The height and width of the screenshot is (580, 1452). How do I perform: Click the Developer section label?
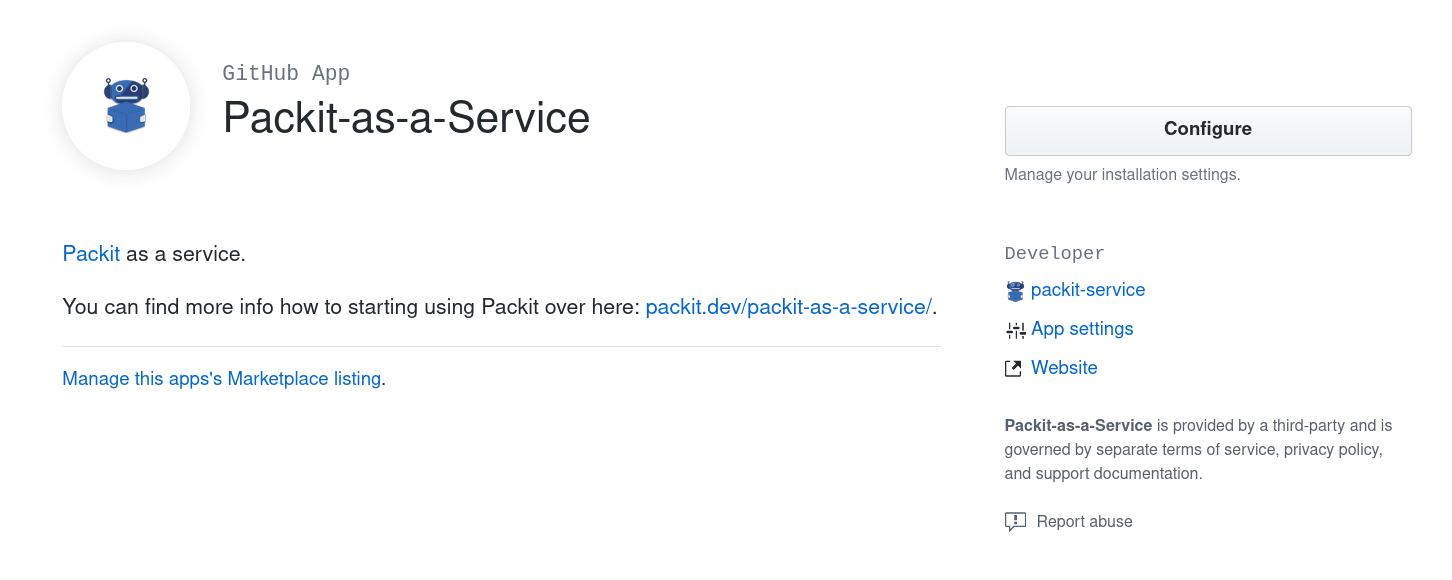(x=1054, y=254)
